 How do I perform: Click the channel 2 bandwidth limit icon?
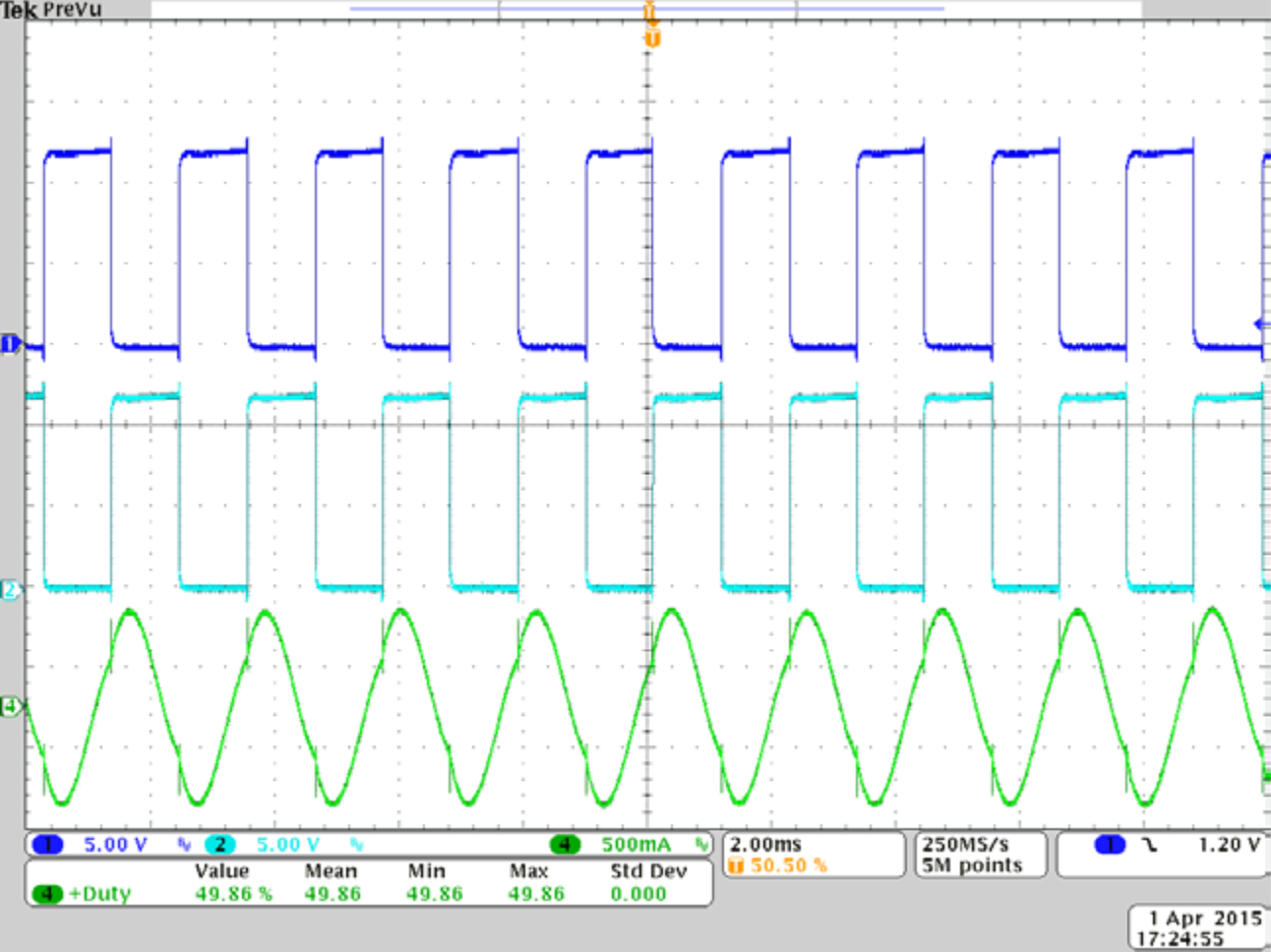pos(356,845)
